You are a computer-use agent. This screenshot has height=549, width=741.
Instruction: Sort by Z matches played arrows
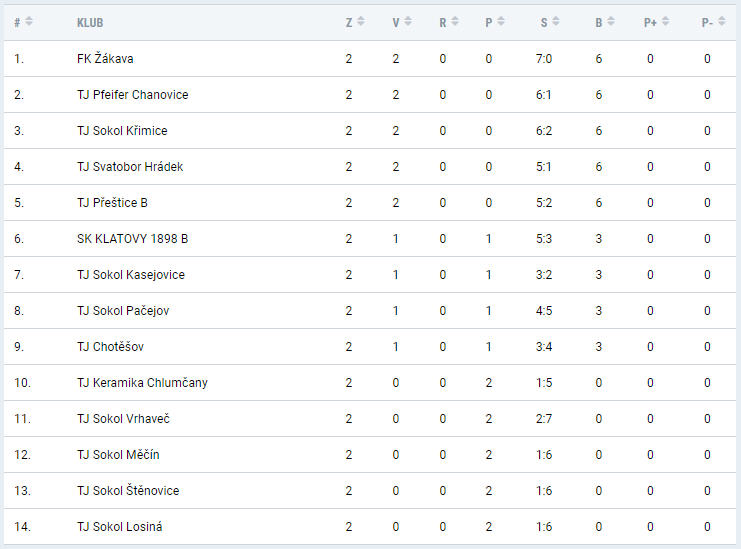[x=361, y=22]
